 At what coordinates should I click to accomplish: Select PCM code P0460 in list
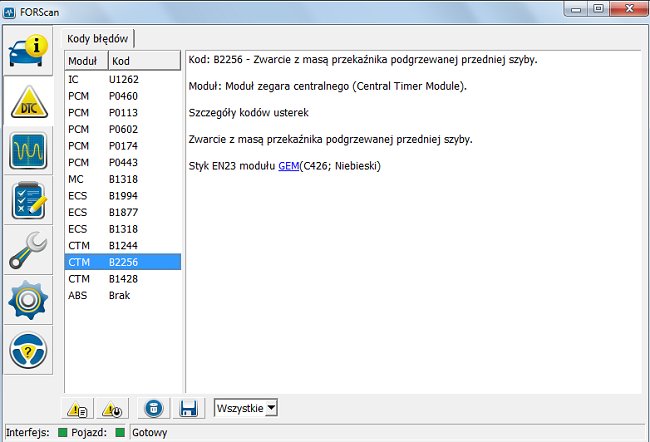(x=122, y=96)
